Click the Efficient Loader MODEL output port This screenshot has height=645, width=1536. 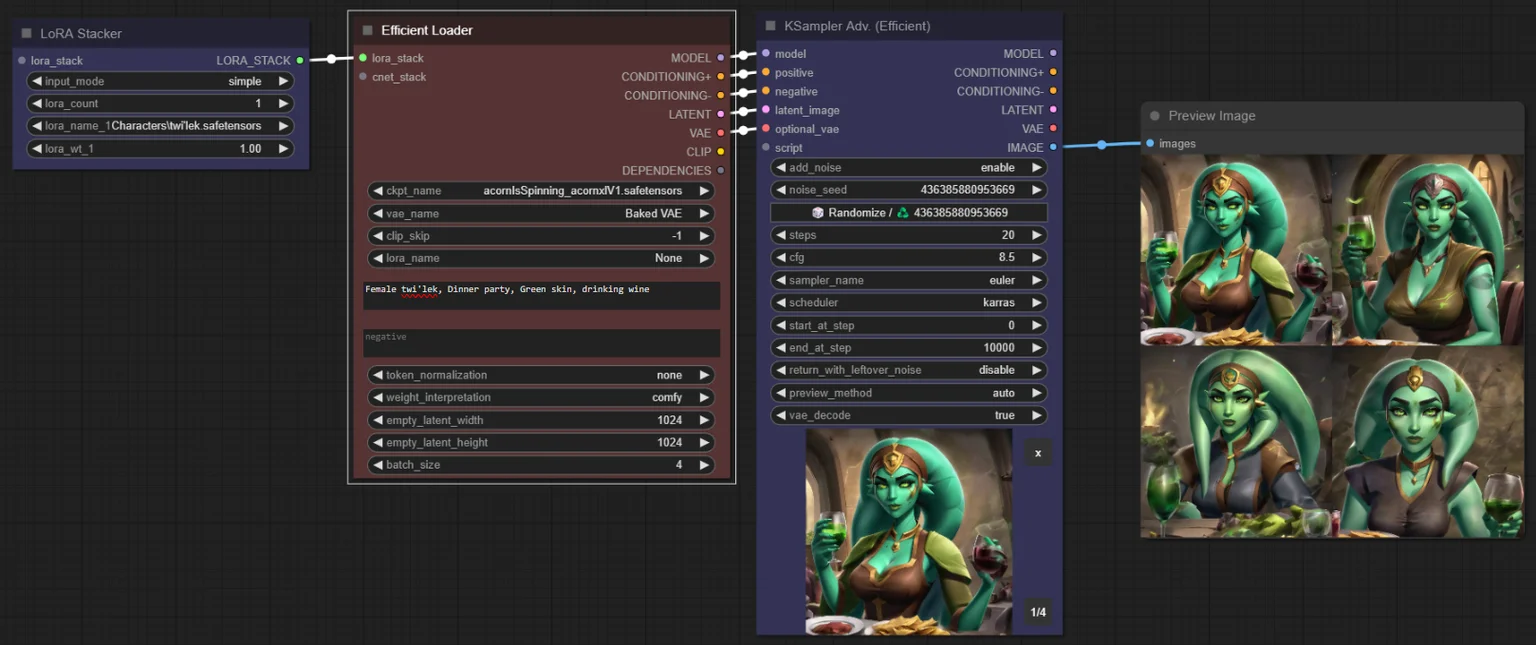(721, 58)
